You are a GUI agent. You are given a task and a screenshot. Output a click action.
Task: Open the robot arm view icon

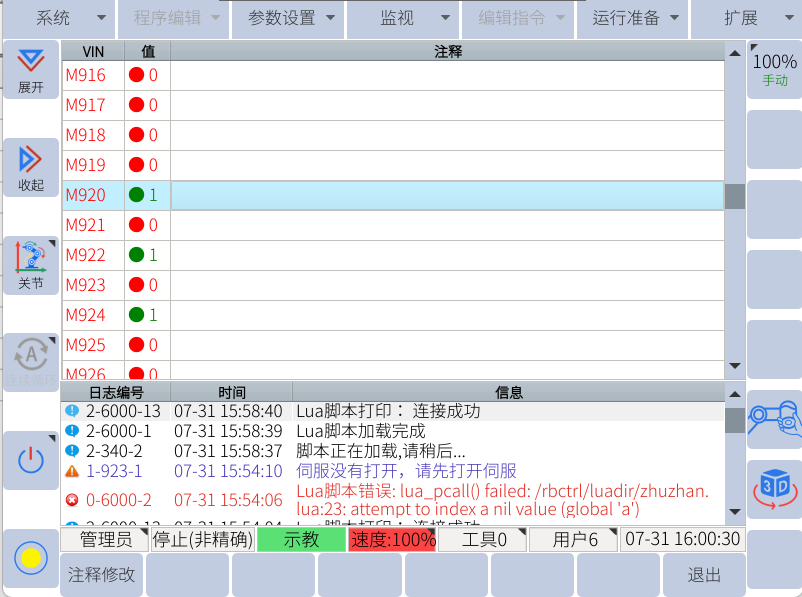point(774,418)
